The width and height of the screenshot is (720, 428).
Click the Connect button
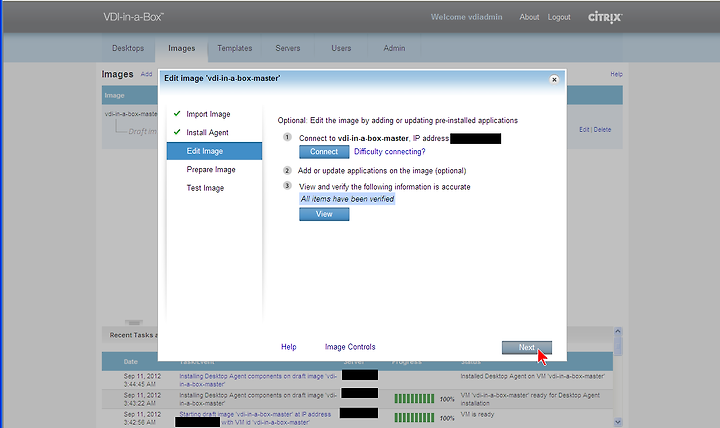point(324,152)
